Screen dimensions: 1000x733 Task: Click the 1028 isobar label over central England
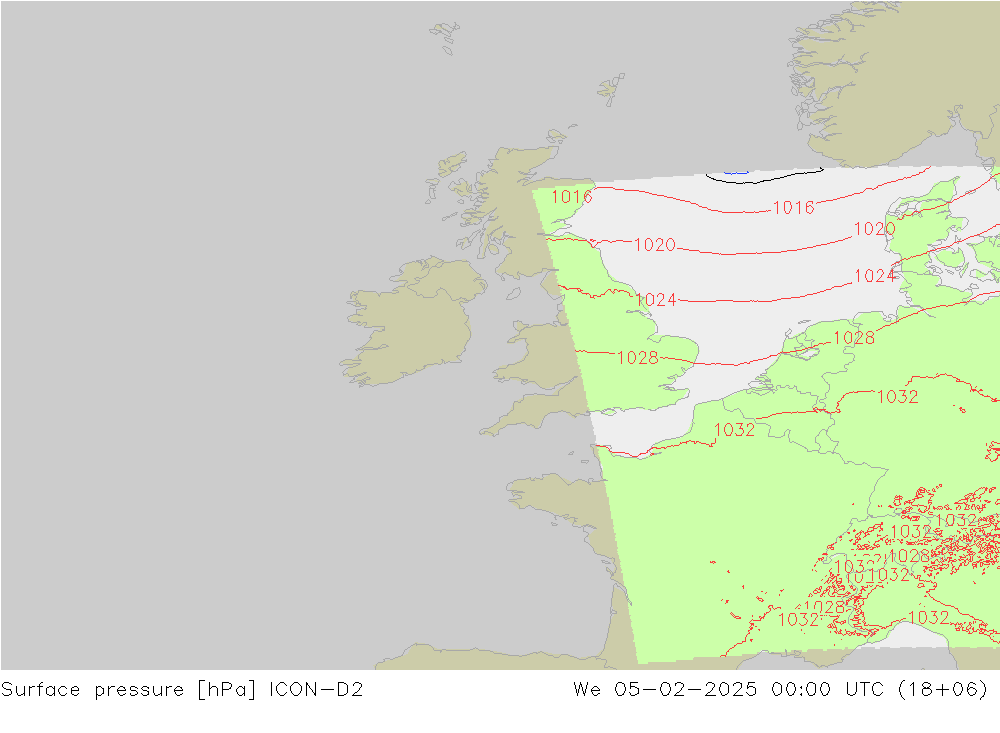click(638, 358)
